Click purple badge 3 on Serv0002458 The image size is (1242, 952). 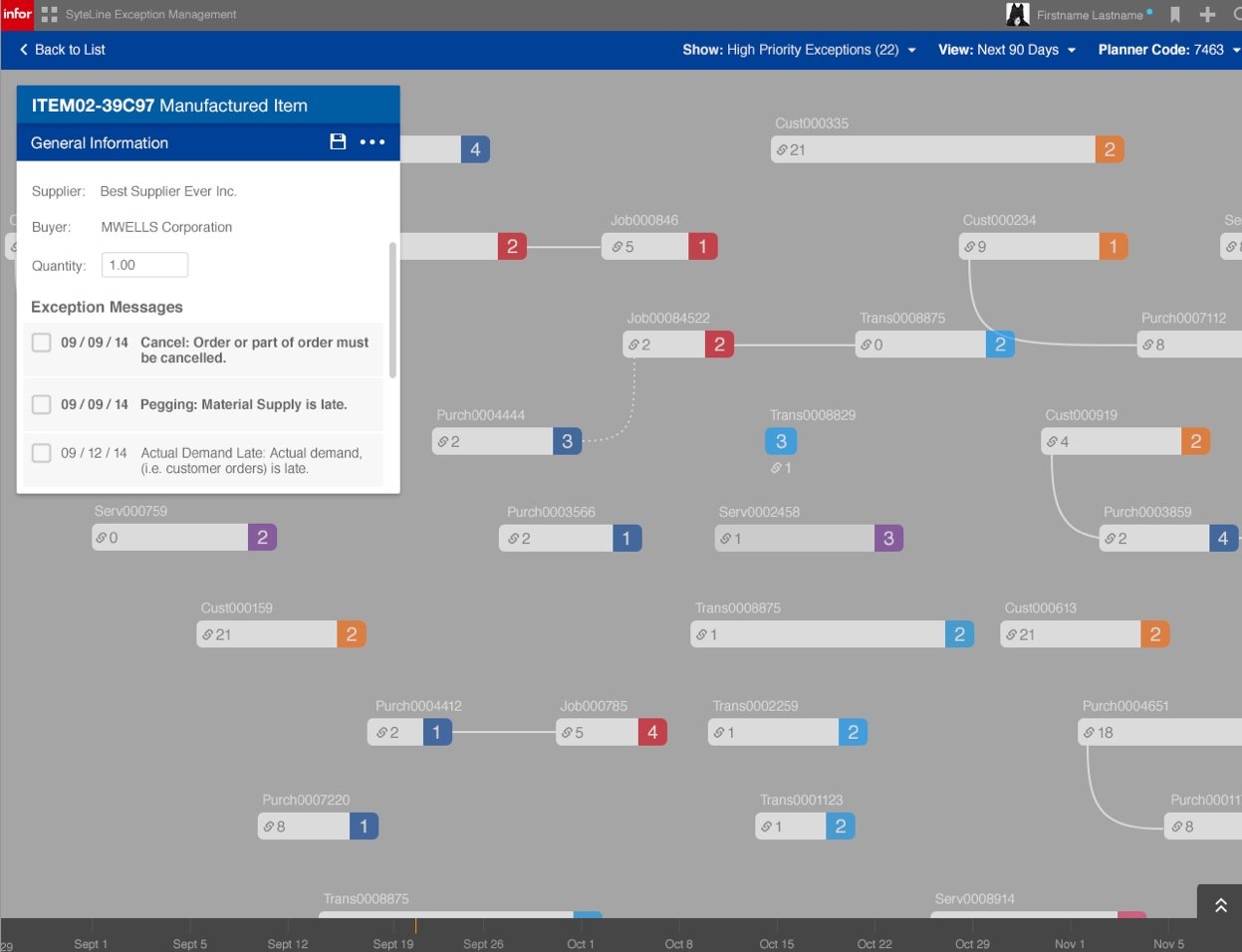(889, 538)
